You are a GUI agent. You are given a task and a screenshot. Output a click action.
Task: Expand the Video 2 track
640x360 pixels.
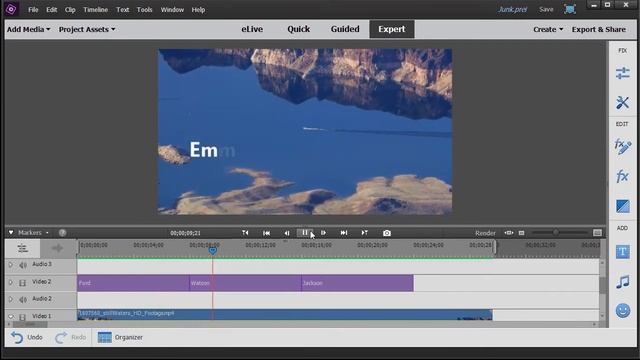pyautogui.click(x=11, y=282)
